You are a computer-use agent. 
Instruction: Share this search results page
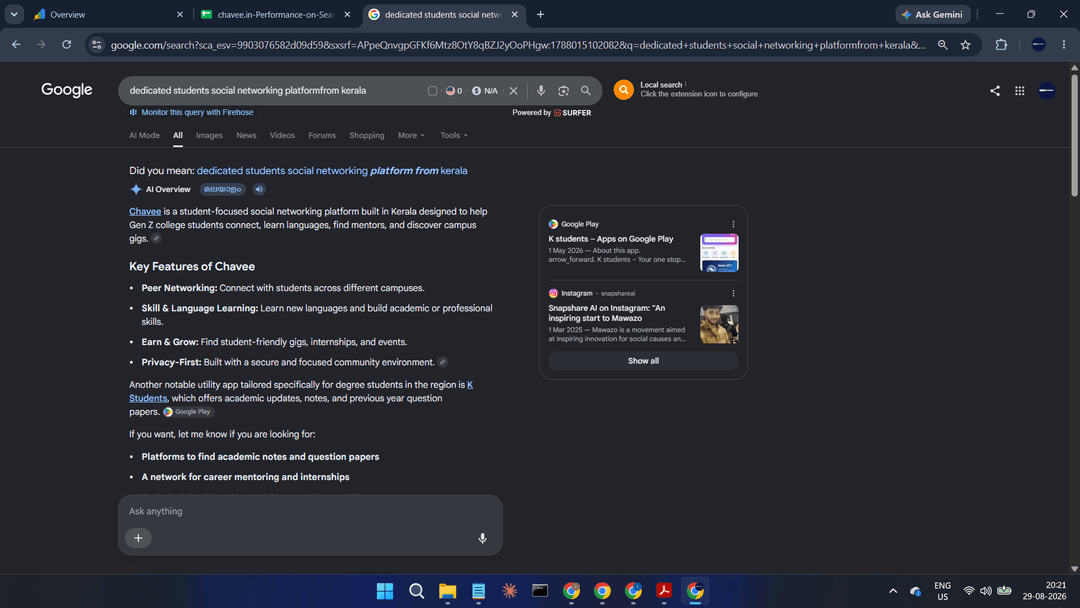(x=995, y=90)
